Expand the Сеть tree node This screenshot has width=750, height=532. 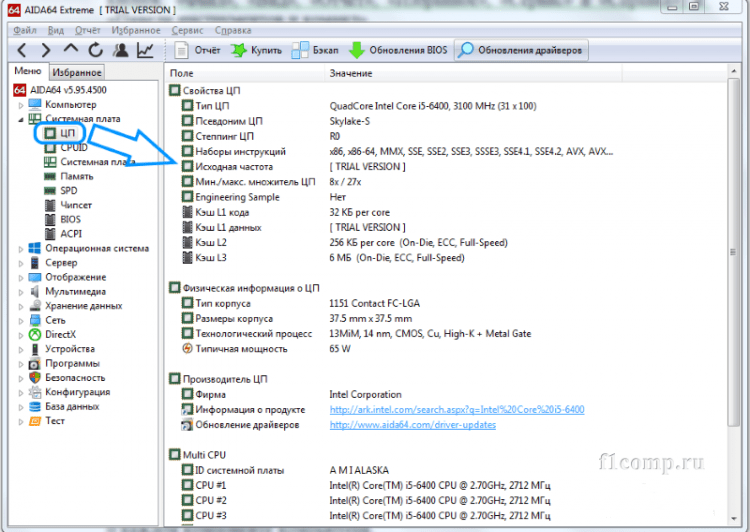point(21,321)
